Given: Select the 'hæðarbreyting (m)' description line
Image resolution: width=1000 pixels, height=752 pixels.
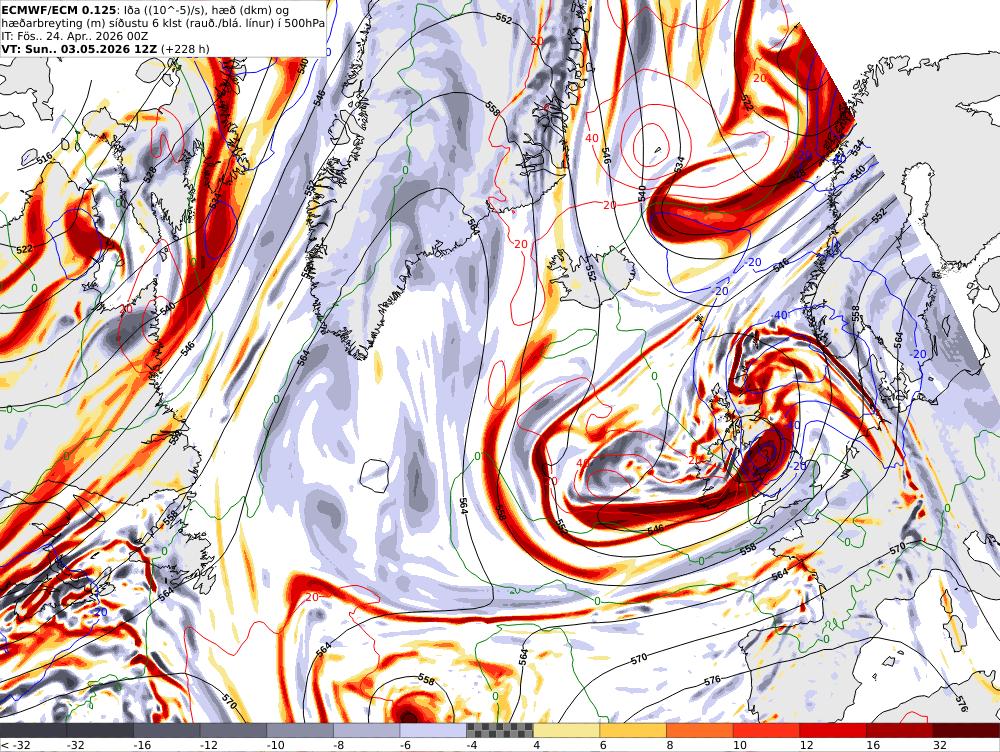Looking at the screenshot, I should pyautogui.click(x=163, y=24).
